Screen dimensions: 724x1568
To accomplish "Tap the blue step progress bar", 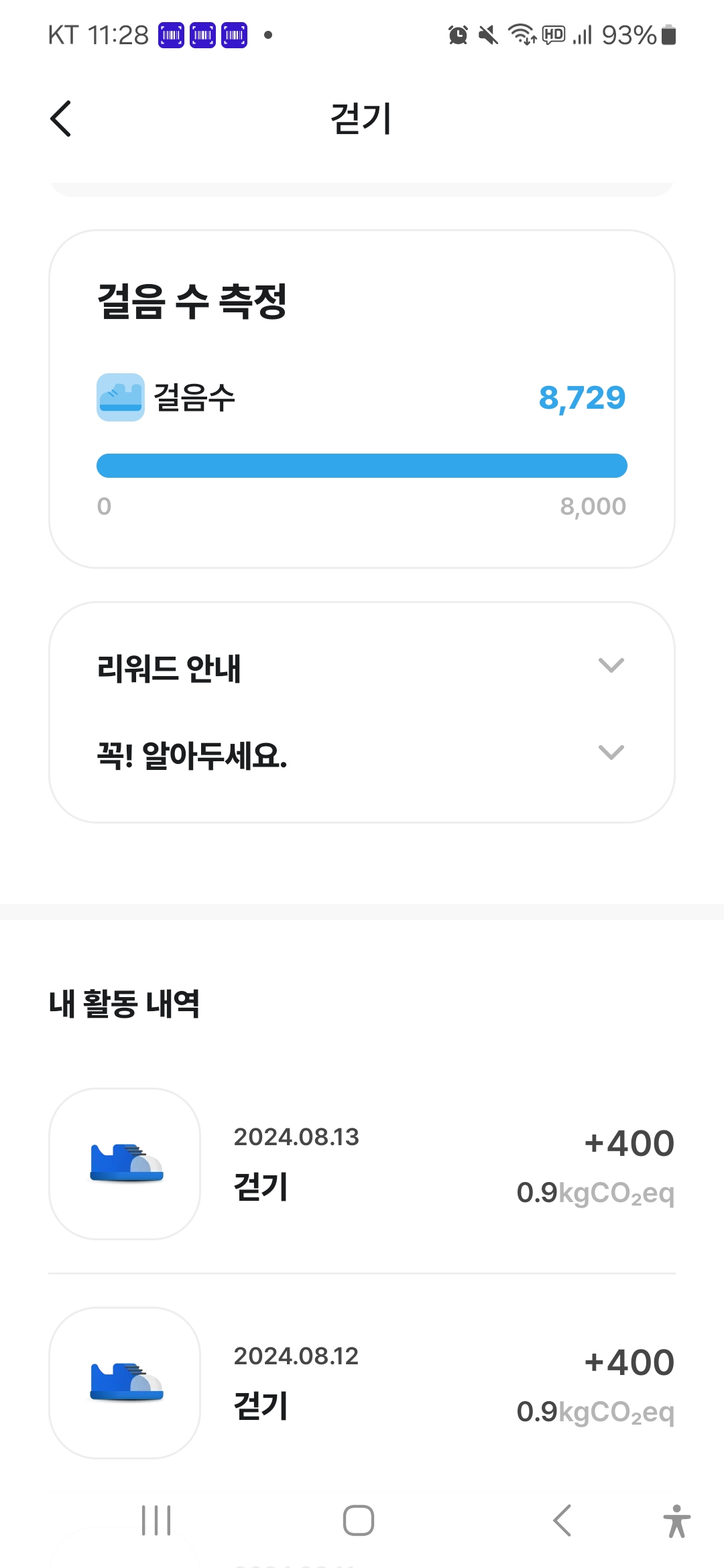I will 362,466.
